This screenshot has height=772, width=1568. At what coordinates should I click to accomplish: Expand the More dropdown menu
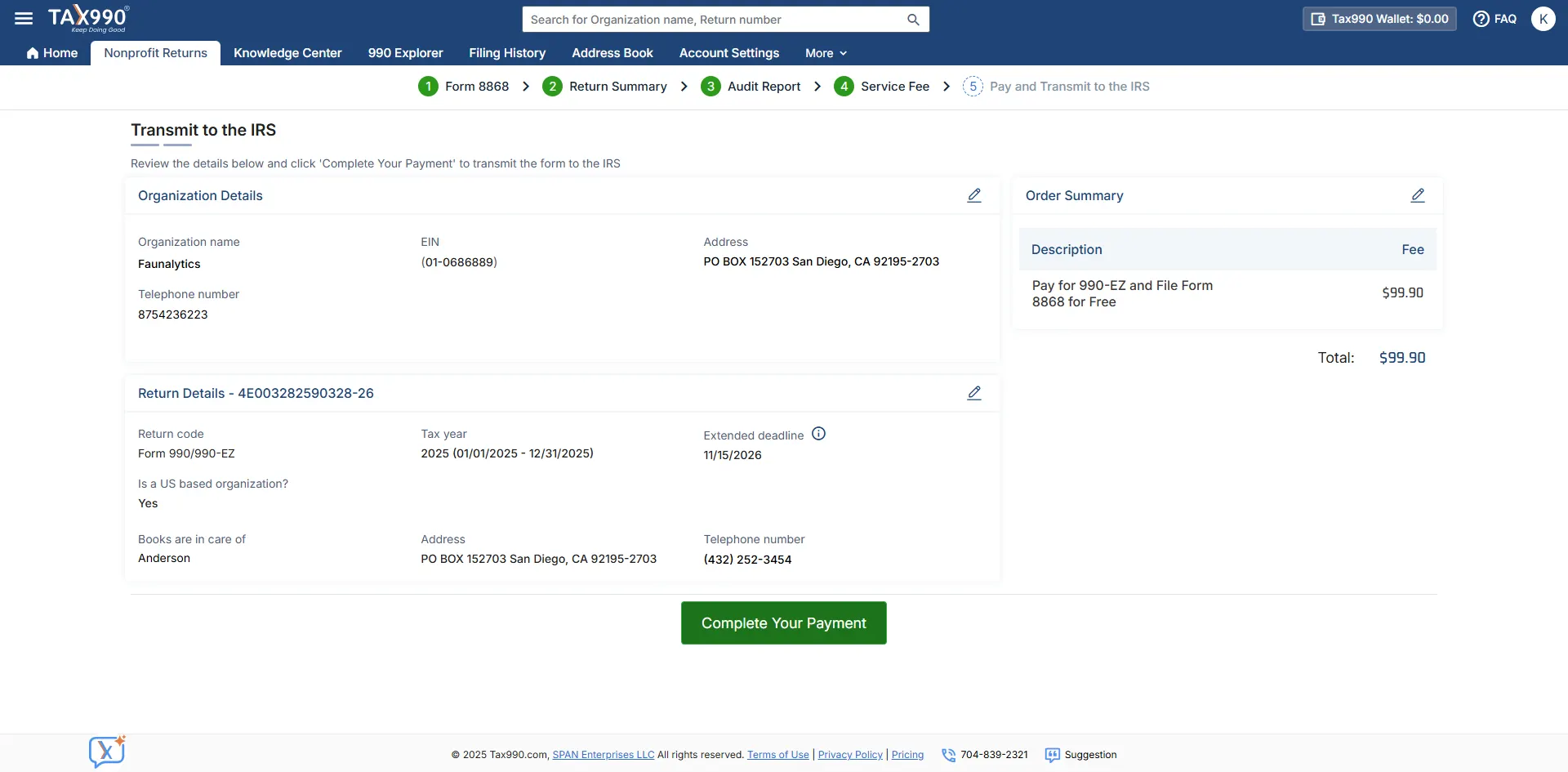(x=826, y=53)
